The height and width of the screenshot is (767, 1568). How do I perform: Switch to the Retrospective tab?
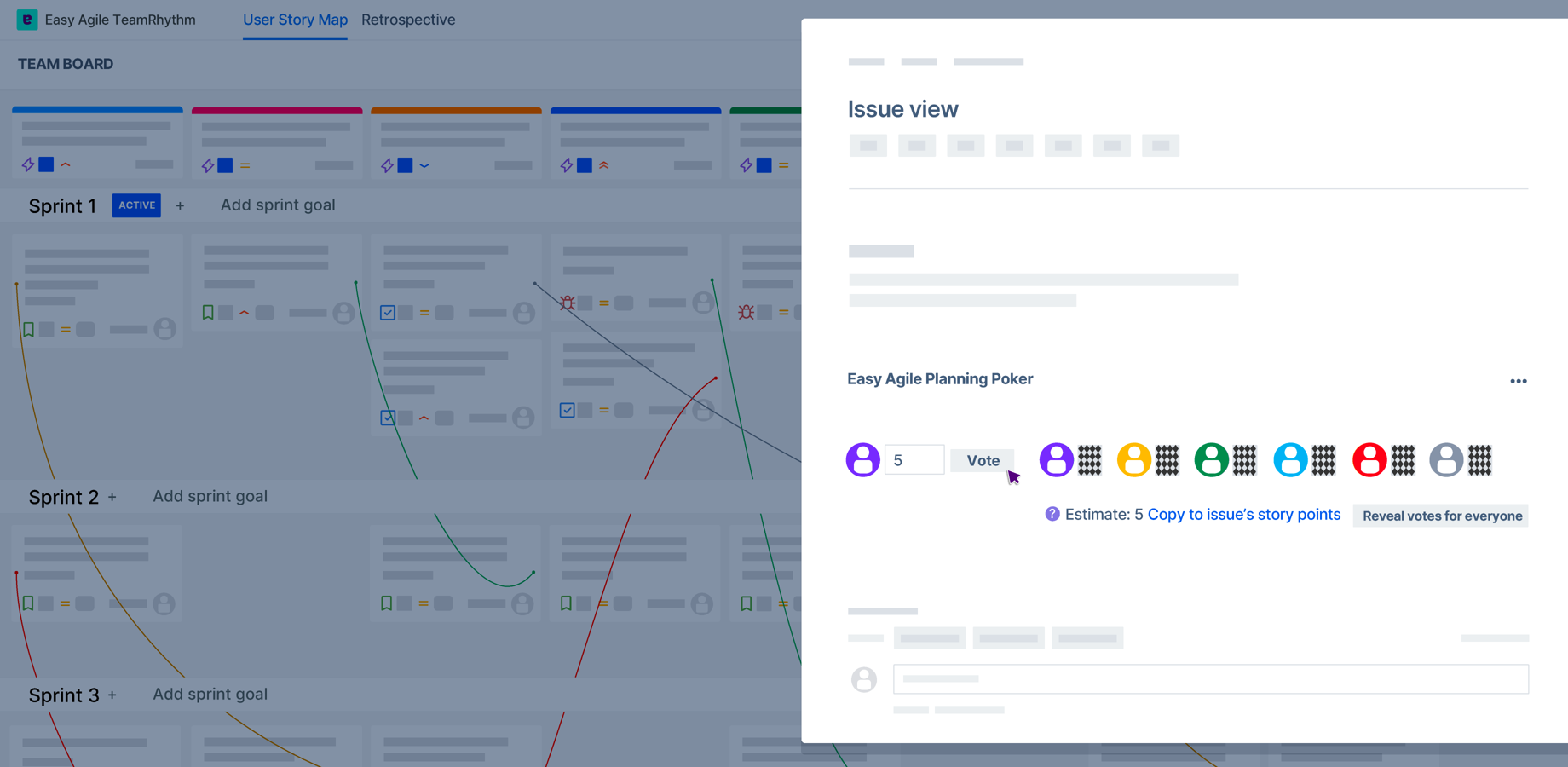click(408, 20)
